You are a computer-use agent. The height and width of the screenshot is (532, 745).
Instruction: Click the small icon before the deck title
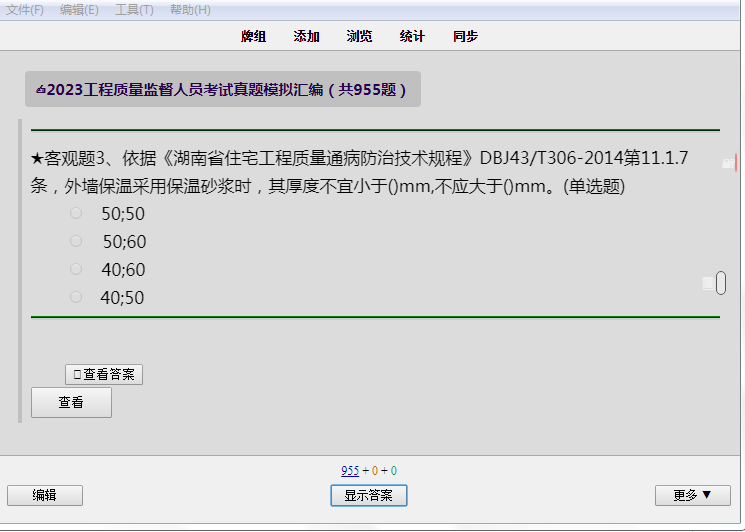point(41,89)
